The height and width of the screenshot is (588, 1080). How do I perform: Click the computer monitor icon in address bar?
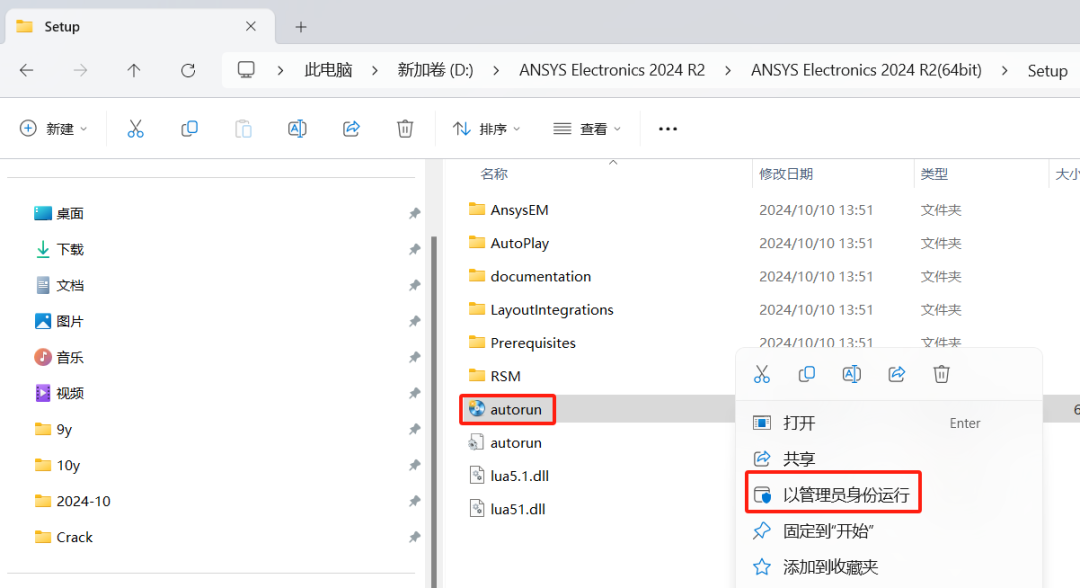(246, 70)
